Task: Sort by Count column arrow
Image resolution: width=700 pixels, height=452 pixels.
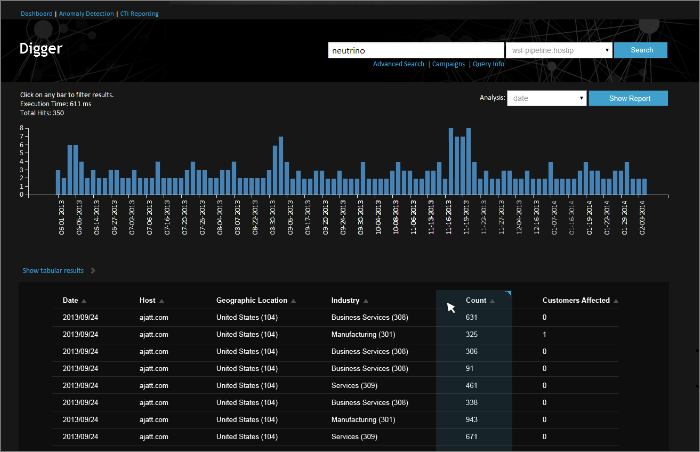Action: coord(492,301)
